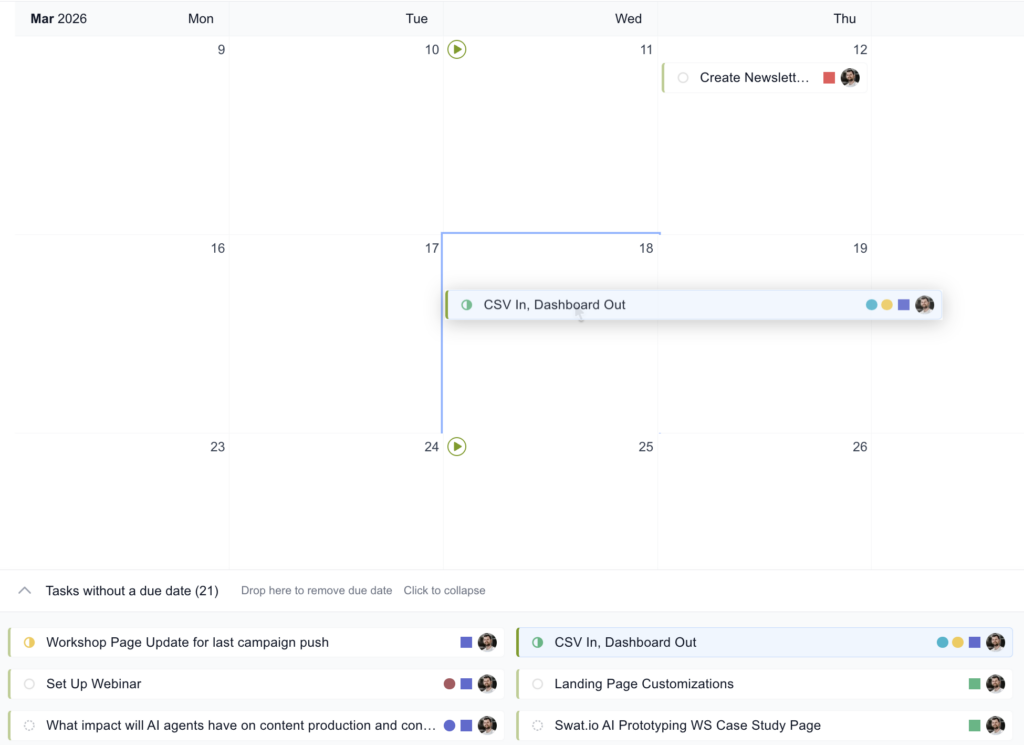Collapse Tasks without a due date chevron

click(25, 591)
